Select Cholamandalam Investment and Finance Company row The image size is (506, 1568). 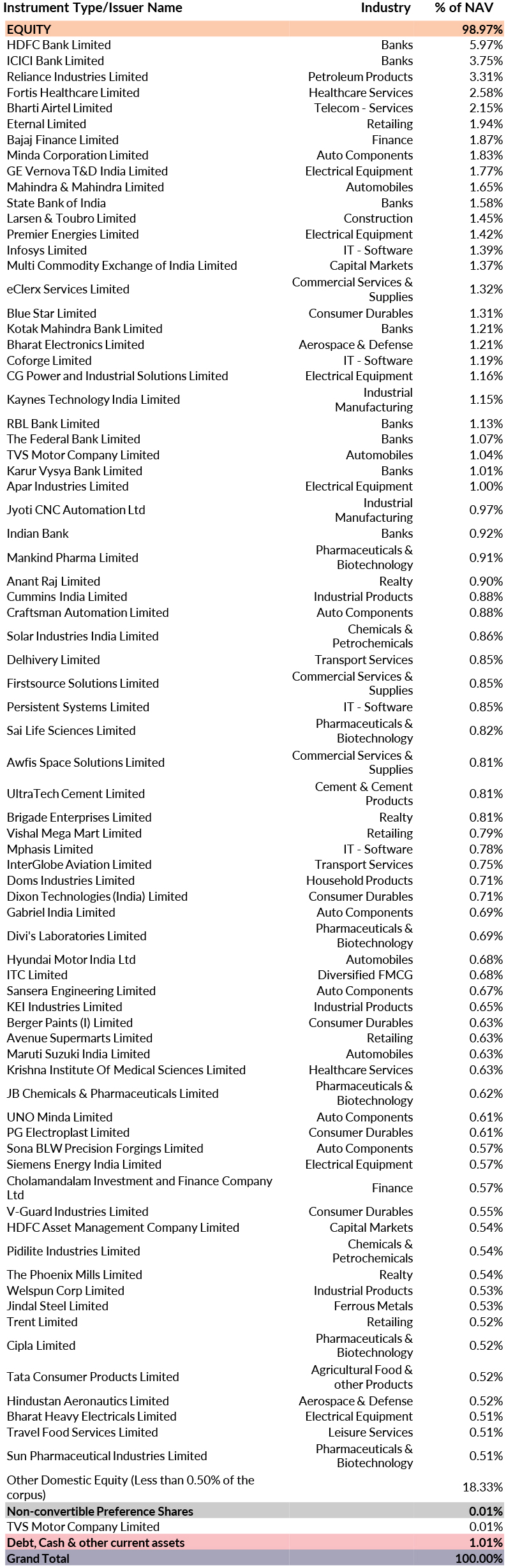[x=139, y=1188]
